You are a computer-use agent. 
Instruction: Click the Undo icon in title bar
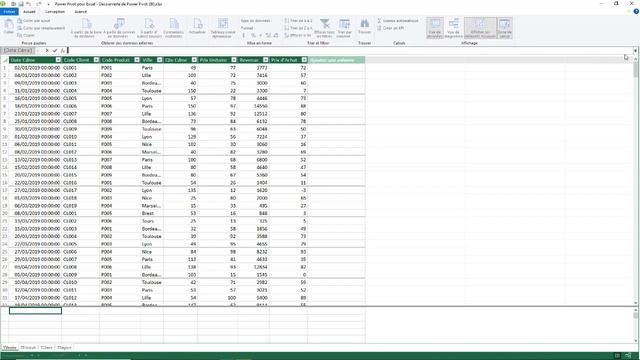[x=29, y=4]
